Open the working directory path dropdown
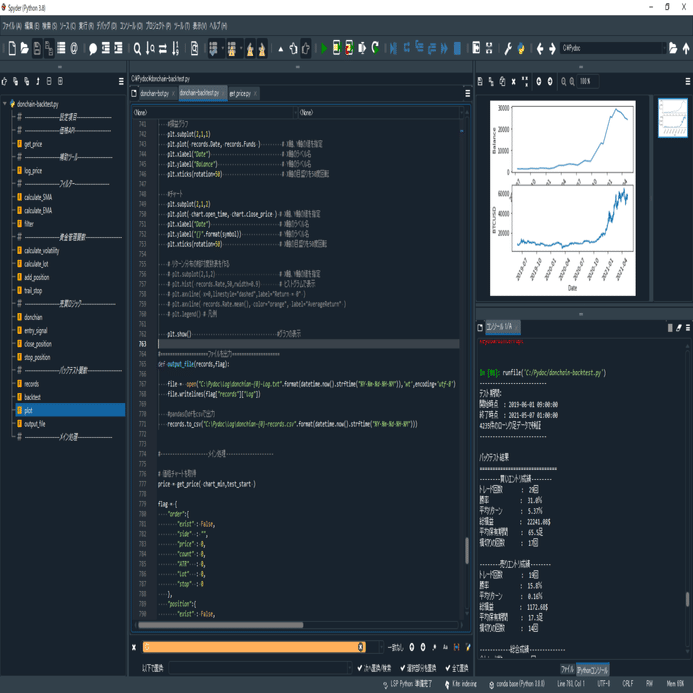 coord(663,48)
